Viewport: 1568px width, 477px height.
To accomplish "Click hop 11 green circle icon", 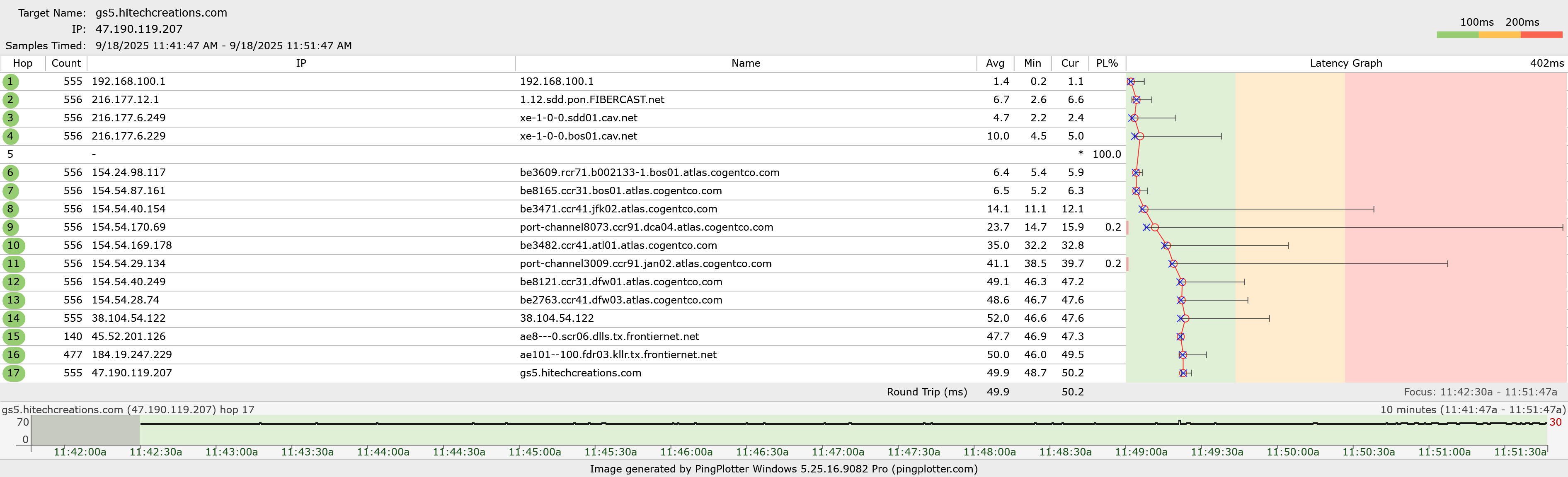I will (13, 264).
